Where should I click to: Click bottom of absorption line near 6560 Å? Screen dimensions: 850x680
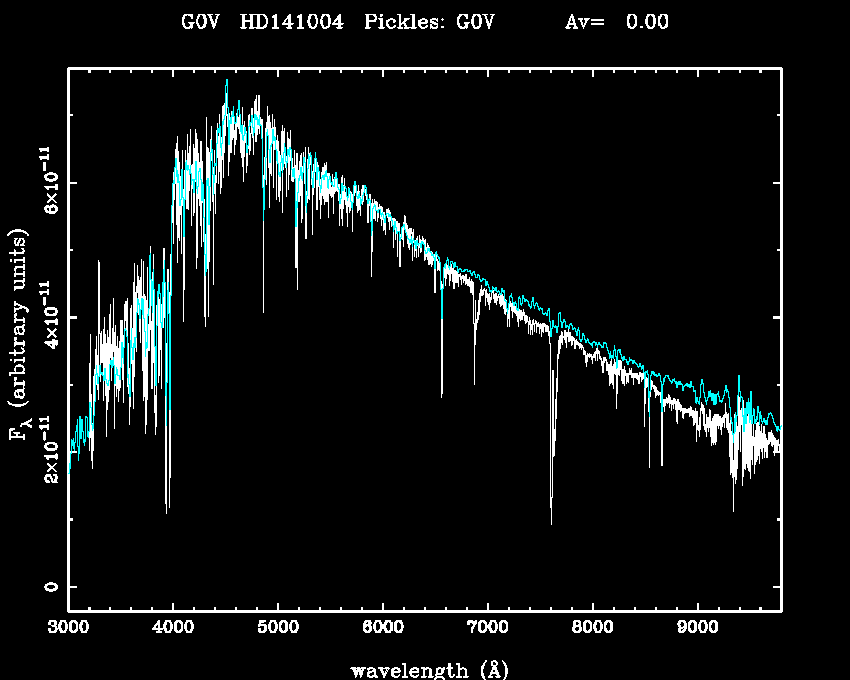point(441,396)
